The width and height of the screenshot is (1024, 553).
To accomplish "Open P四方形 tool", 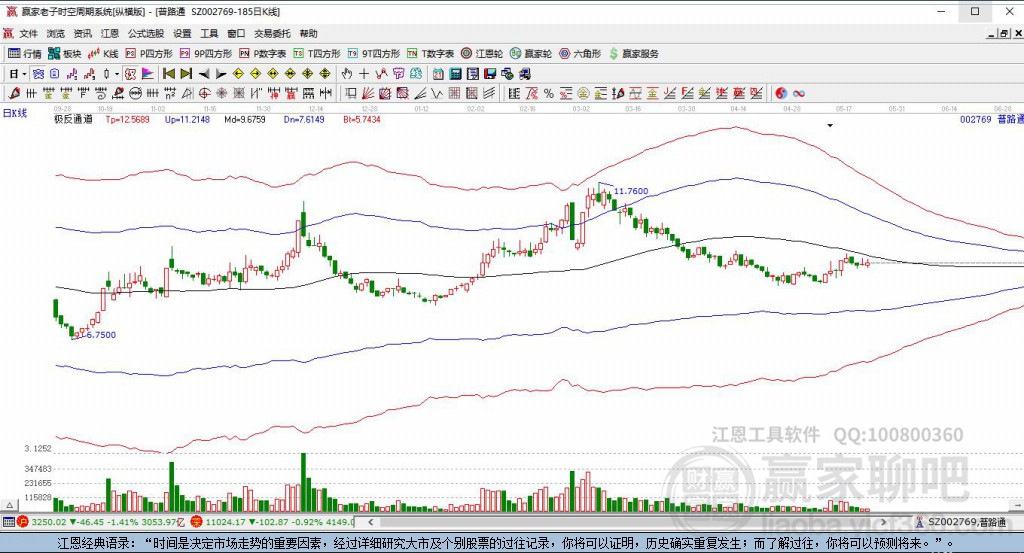I will 149,54.
